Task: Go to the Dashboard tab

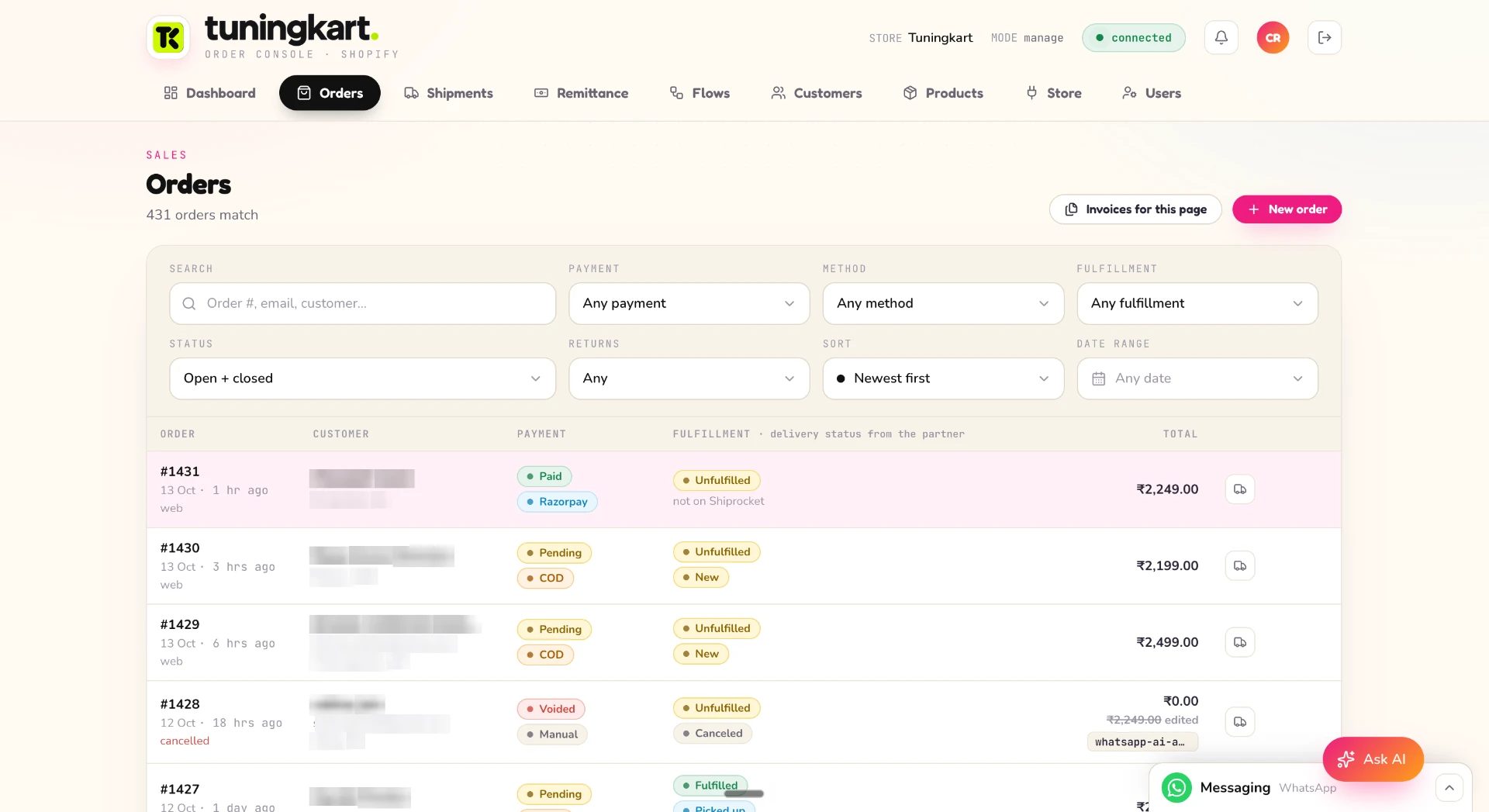Action: click(209, 93)
